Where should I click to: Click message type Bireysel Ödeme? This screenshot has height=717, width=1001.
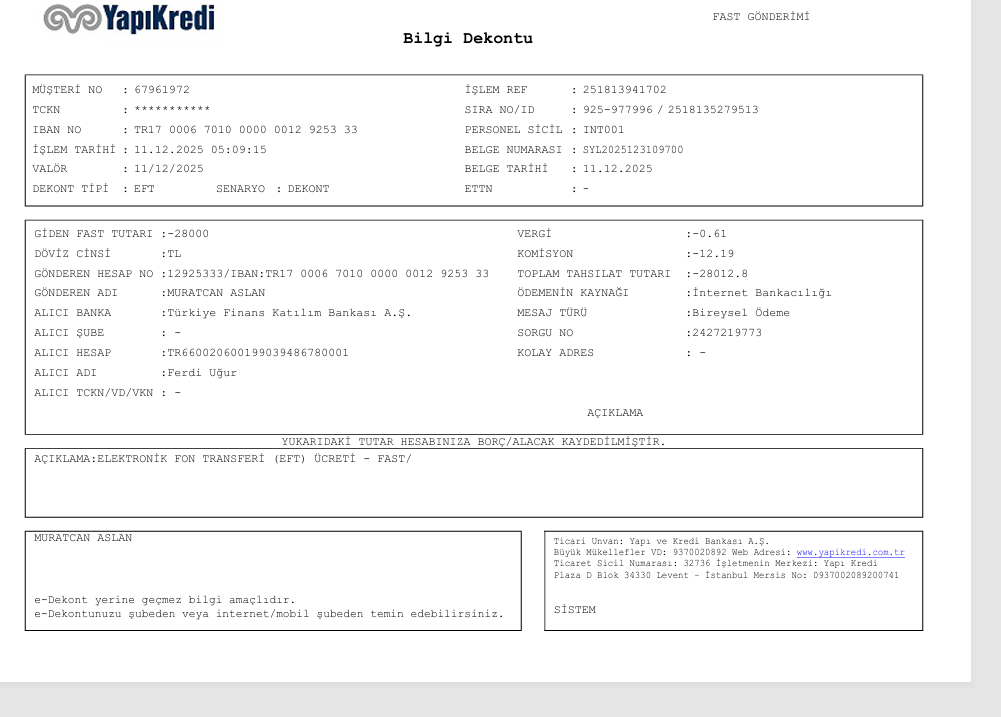pyautogui.click(x=741, y=313)
